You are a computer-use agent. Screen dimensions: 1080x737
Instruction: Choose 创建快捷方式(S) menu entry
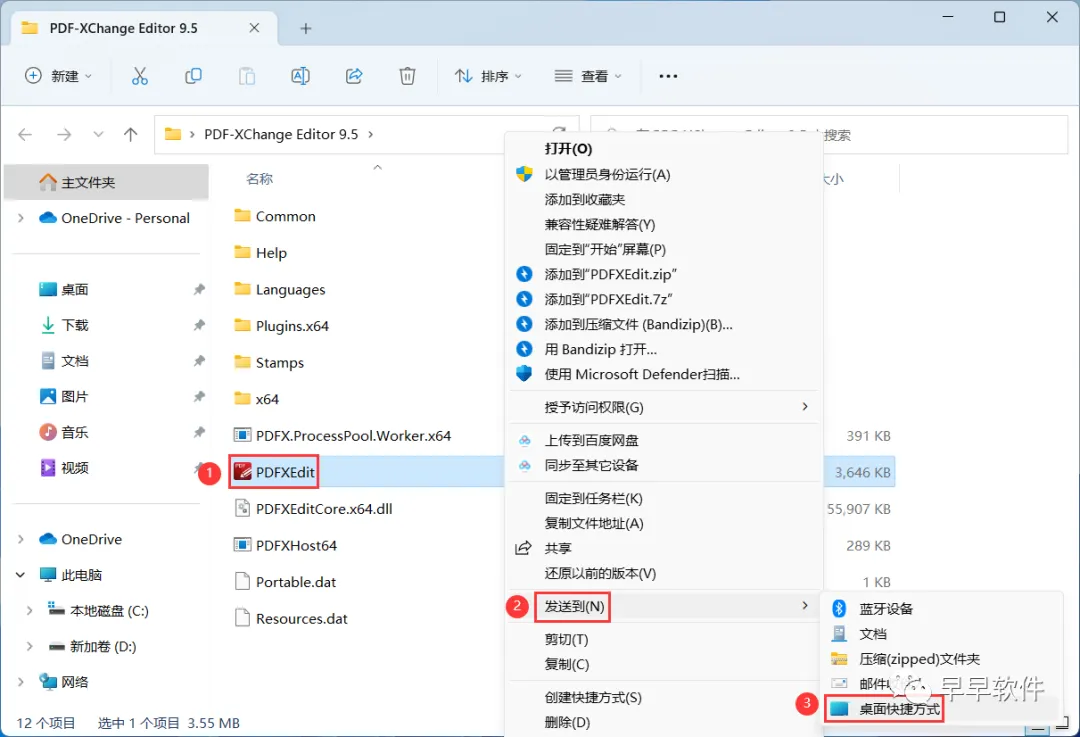[592, 697]
